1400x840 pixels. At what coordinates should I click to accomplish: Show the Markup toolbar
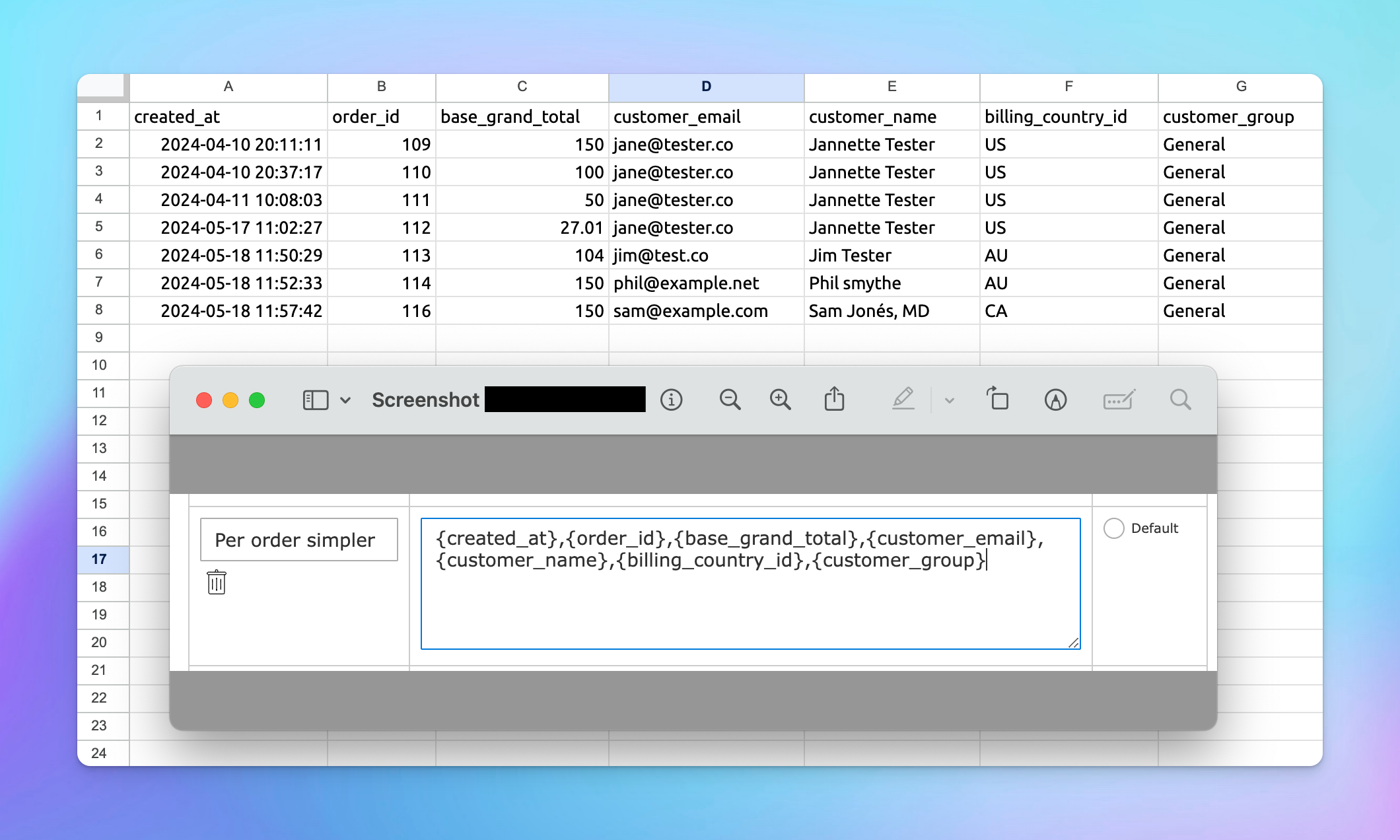(1055, 400)
